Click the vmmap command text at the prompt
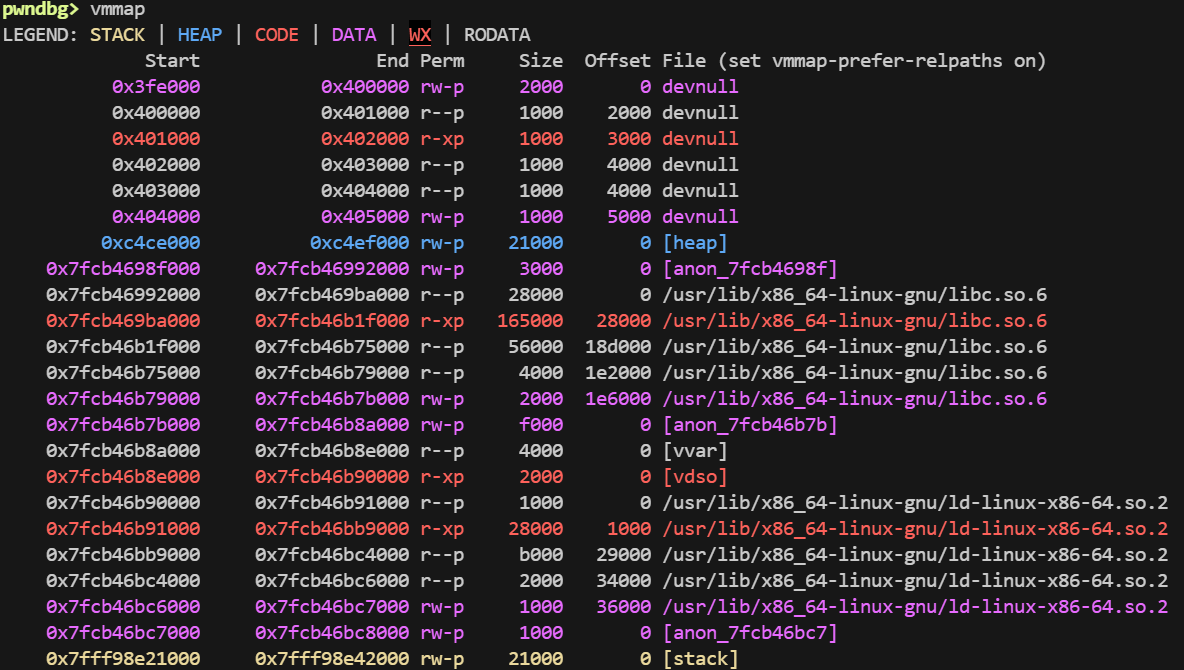The width and height of the screenshot is (1184, 670). tap(117, 9)
